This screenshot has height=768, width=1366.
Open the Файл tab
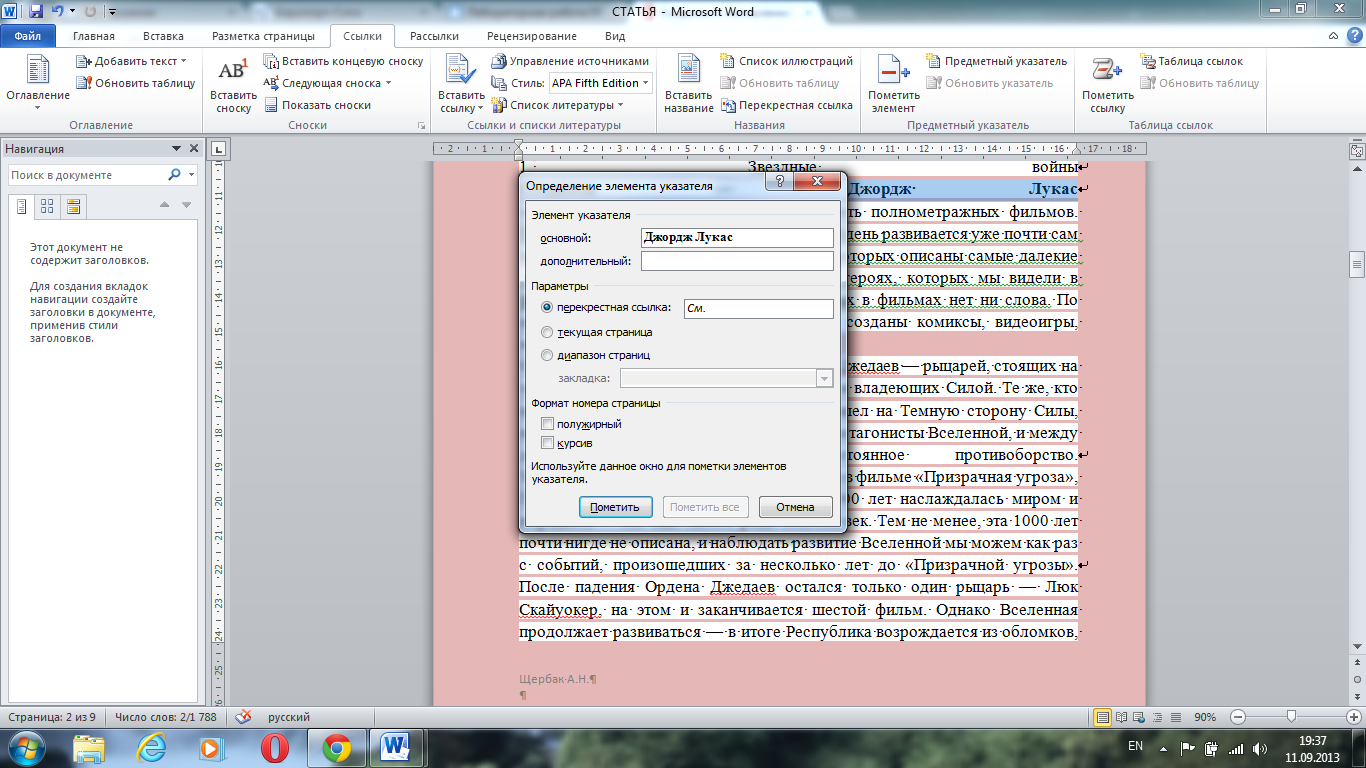[27, 36]
